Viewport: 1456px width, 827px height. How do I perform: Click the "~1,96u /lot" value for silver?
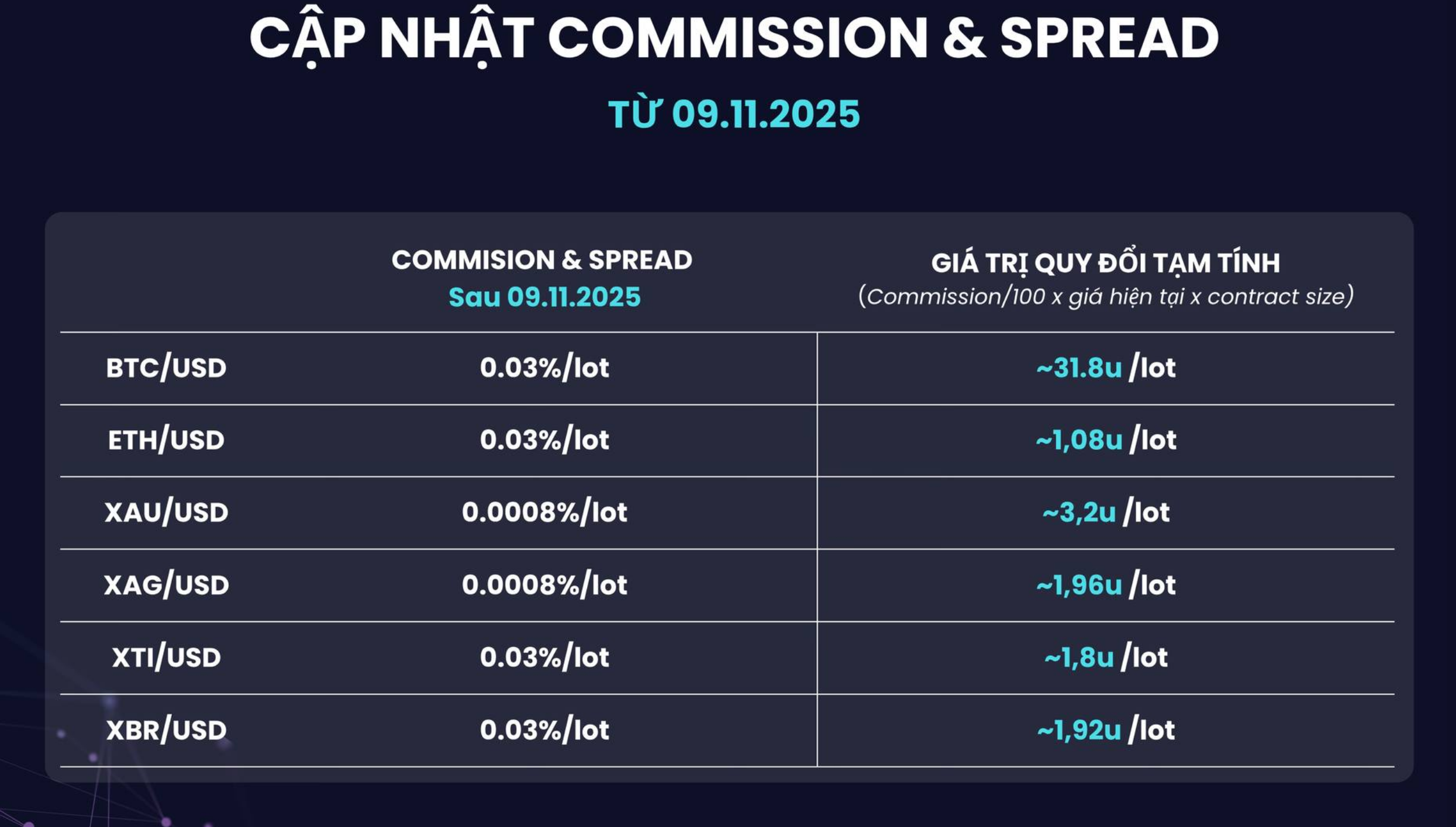(1105, 585)
